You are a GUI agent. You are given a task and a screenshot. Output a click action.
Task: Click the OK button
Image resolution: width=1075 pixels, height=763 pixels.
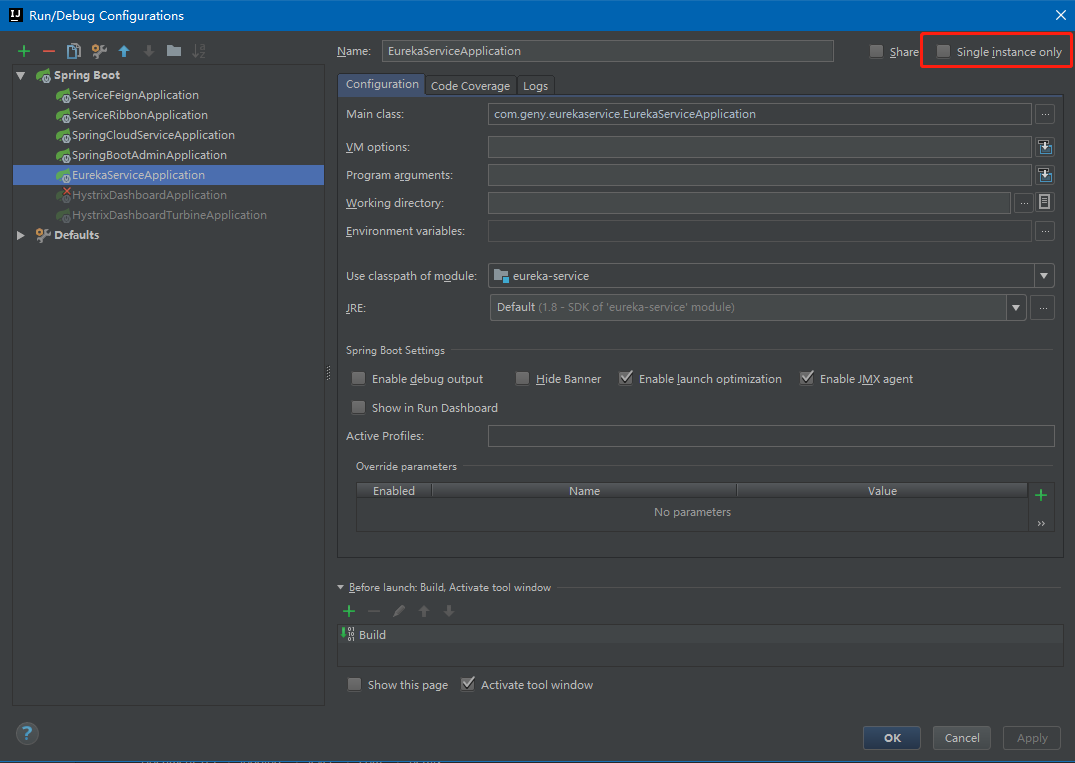[892, 738]
